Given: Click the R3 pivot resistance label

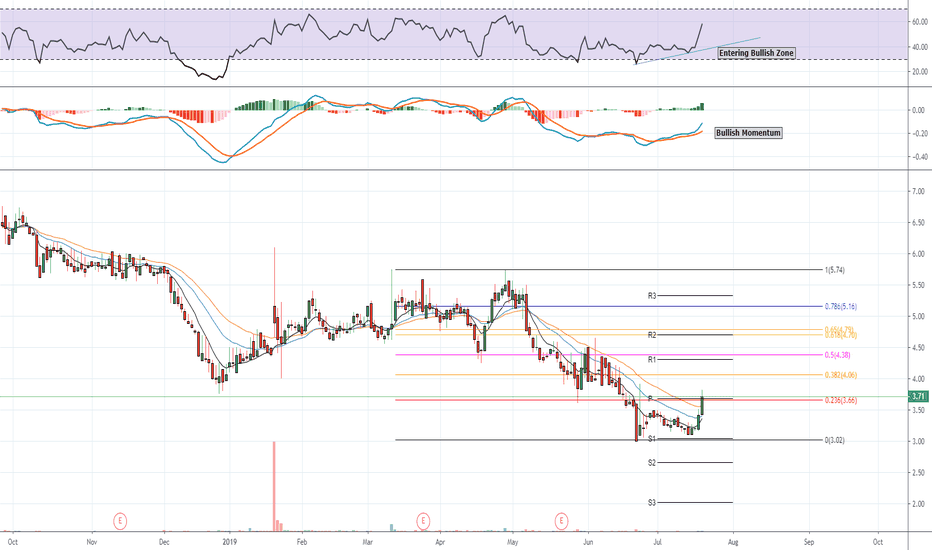Looking at the screenshot, I should (x=652, y=296).
